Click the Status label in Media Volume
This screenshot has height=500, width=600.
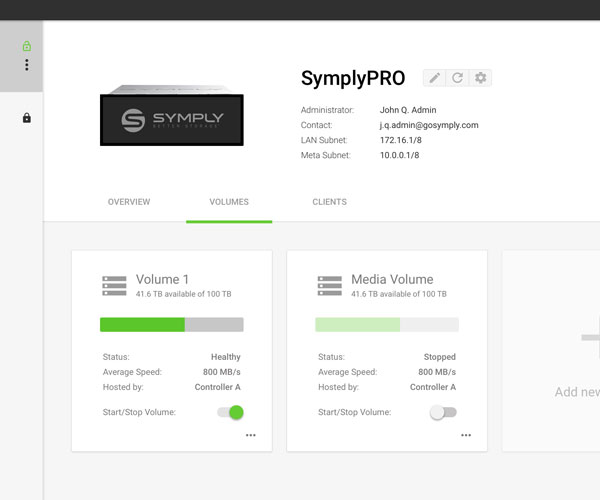pyautogui.click(x=331, y=357)
